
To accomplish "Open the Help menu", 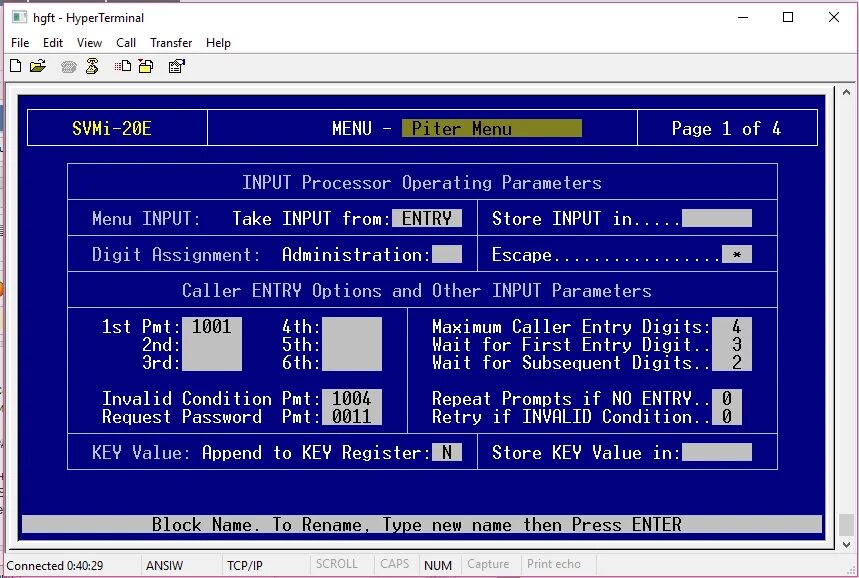I will [x=218, y=43].
